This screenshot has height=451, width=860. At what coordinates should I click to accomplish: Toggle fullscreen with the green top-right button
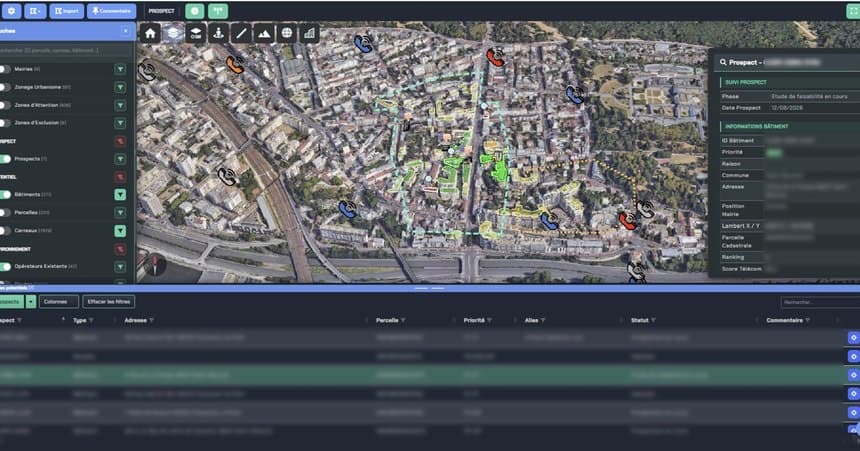[853, 11]
